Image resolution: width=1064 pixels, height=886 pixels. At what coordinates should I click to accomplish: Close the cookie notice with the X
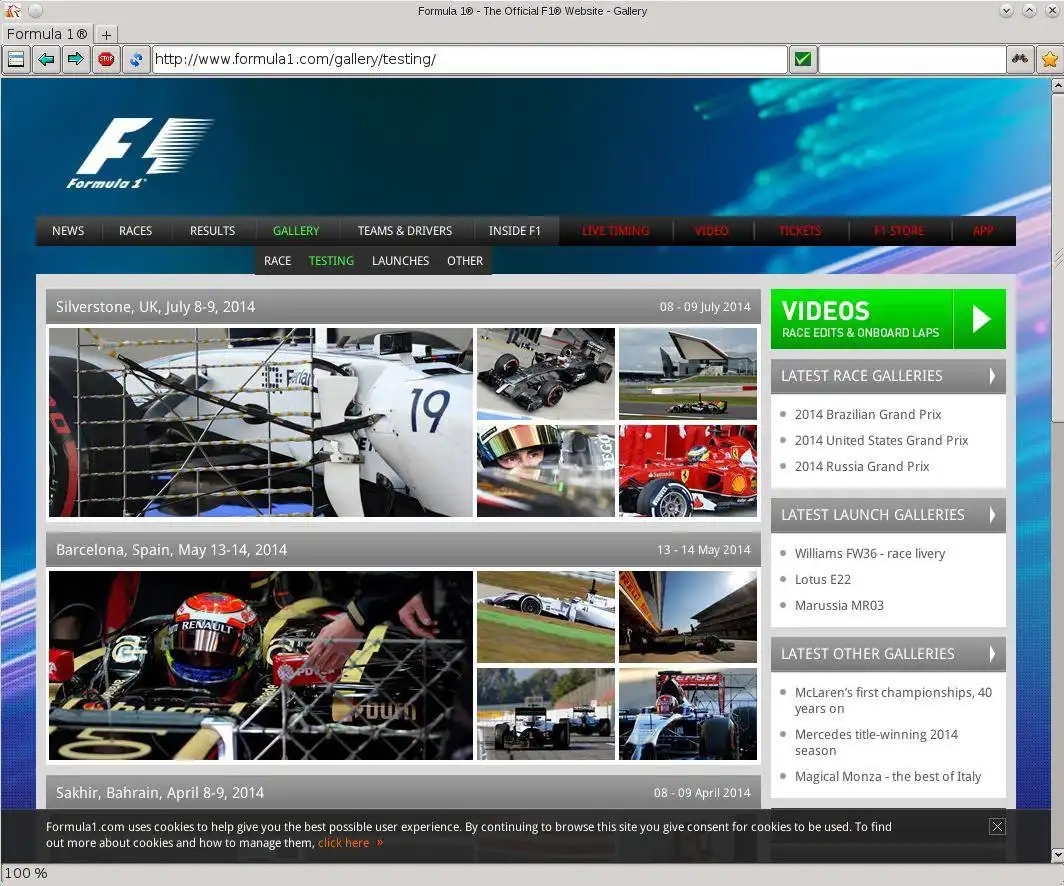tap(996, 826)
